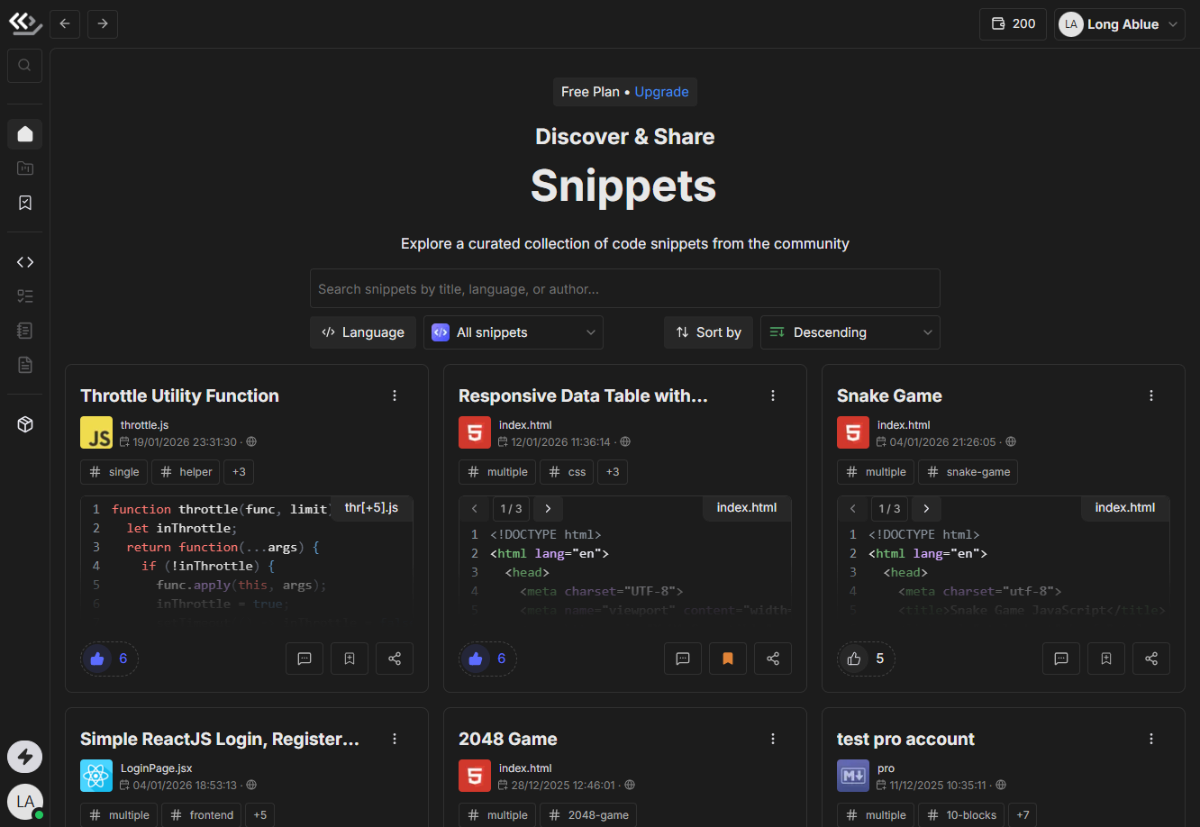Image resolution: width=1200 pixels, height=827 pixels.
Task: Share the Throttle Utility Function snippet
Action: [394, 659]
